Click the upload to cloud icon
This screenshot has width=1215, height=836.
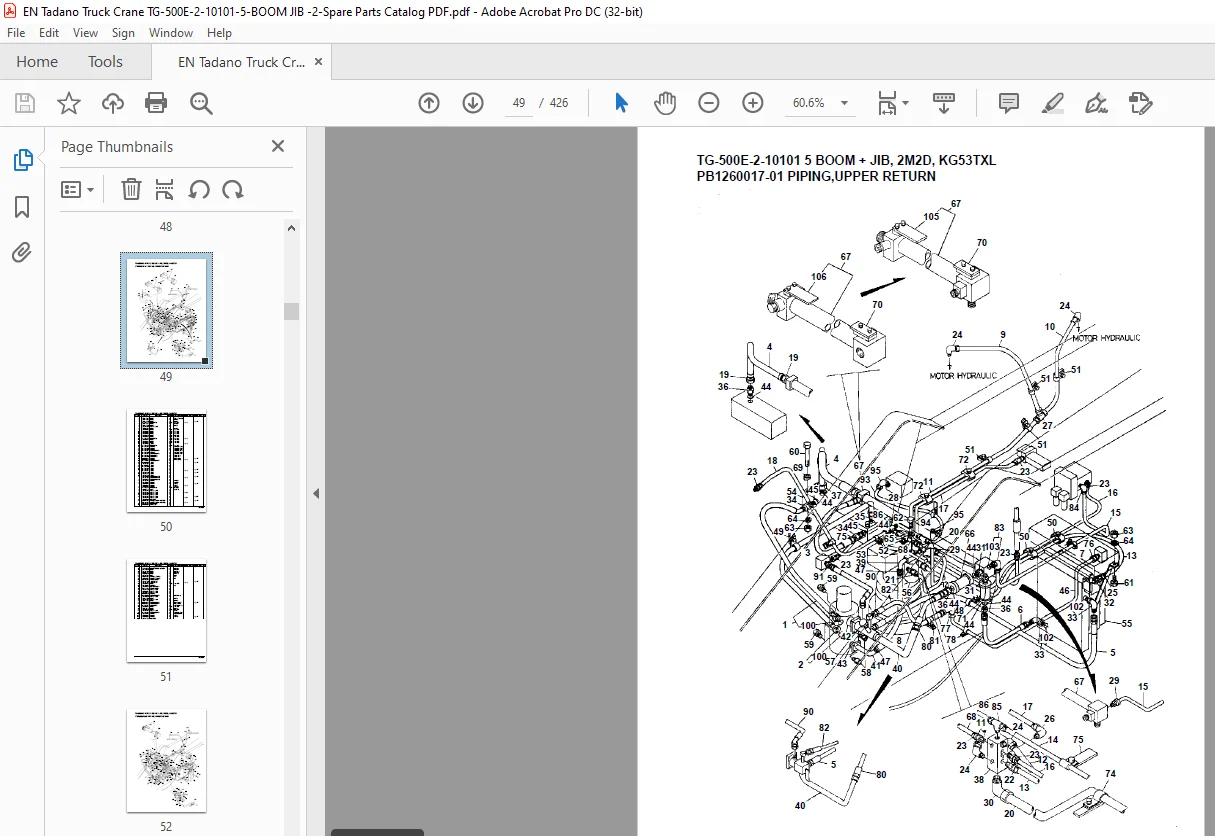[113, 103]
